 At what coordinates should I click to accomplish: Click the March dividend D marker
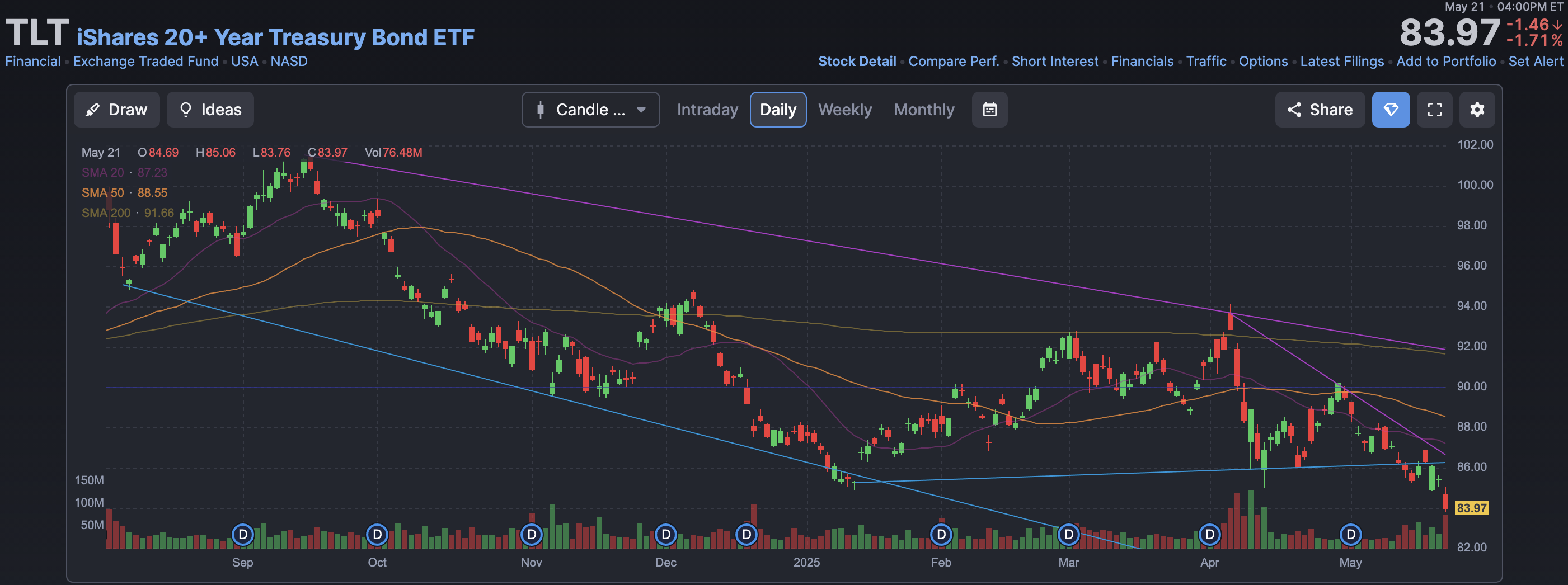(x=1069, y=535)
